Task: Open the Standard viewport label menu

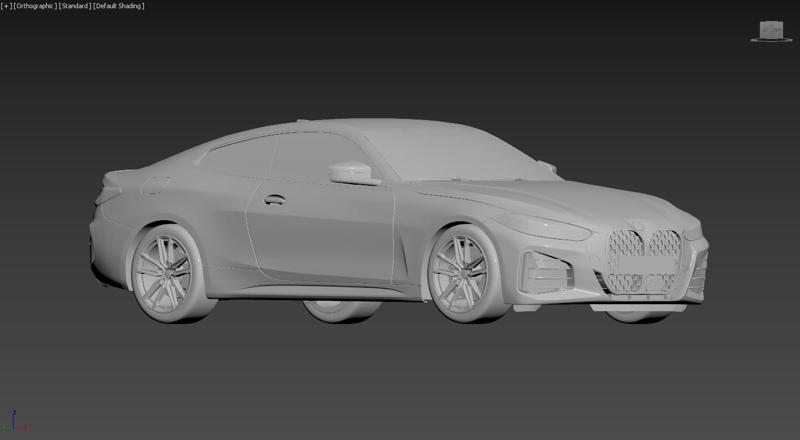Action: pos(75,6)
